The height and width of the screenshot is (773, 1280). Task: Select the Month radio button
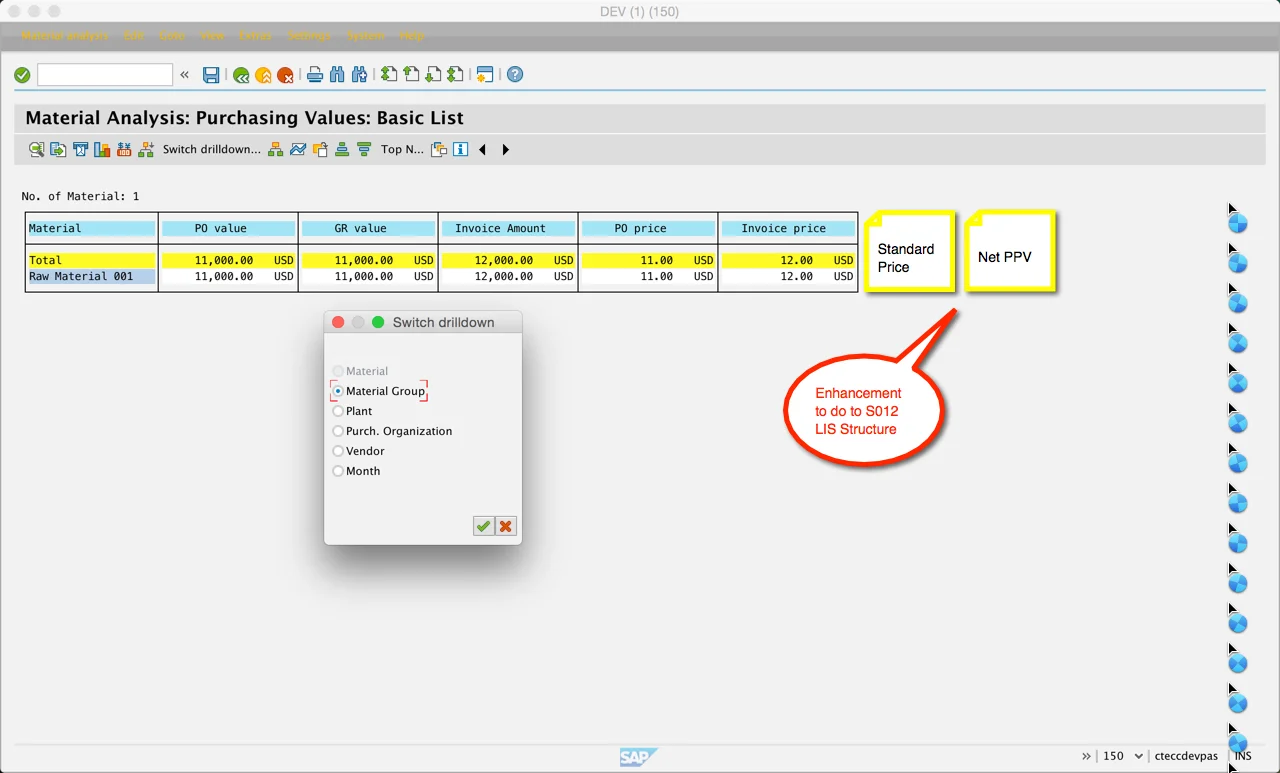(x=338, y=471)
